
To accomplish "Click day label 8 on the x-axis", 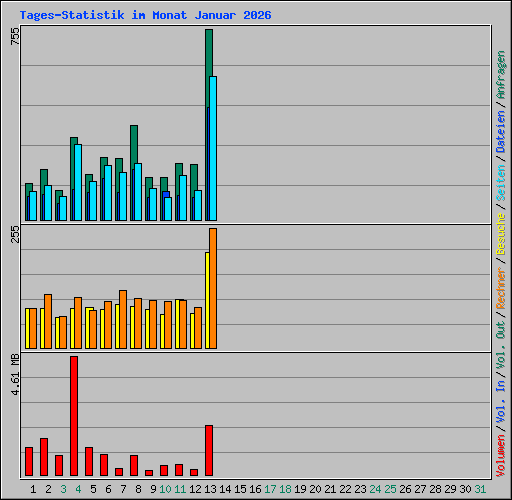I will click(138, 489).
